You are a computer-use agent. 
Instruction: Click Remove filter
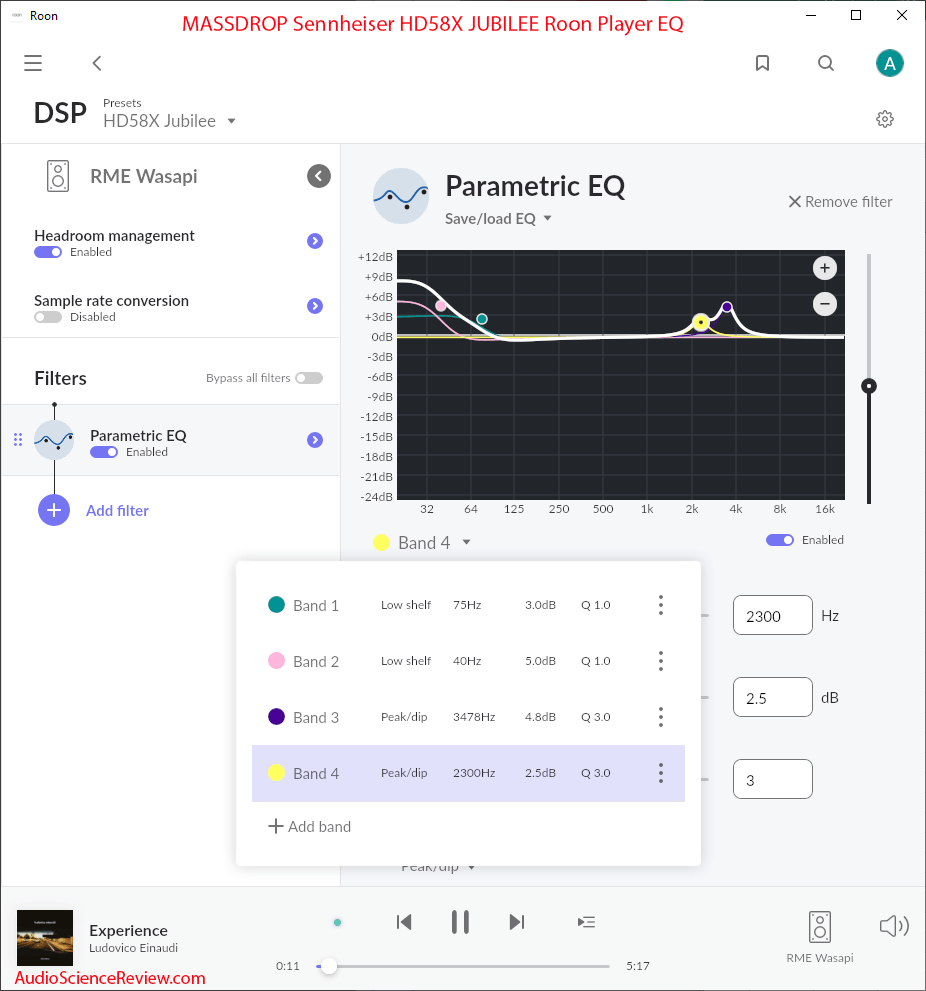[840, 202]
